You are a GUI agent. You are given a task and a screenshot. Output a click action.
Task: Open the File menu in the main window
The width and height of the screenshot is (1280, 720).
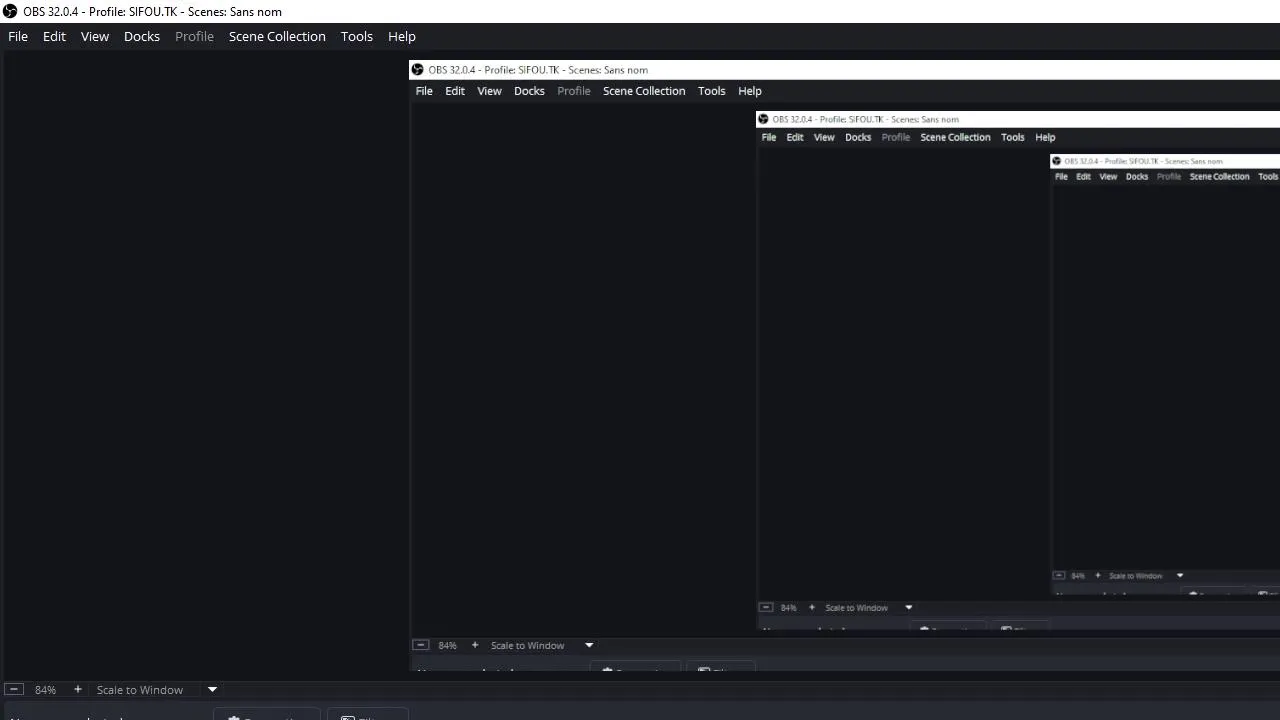coord(18,36)
